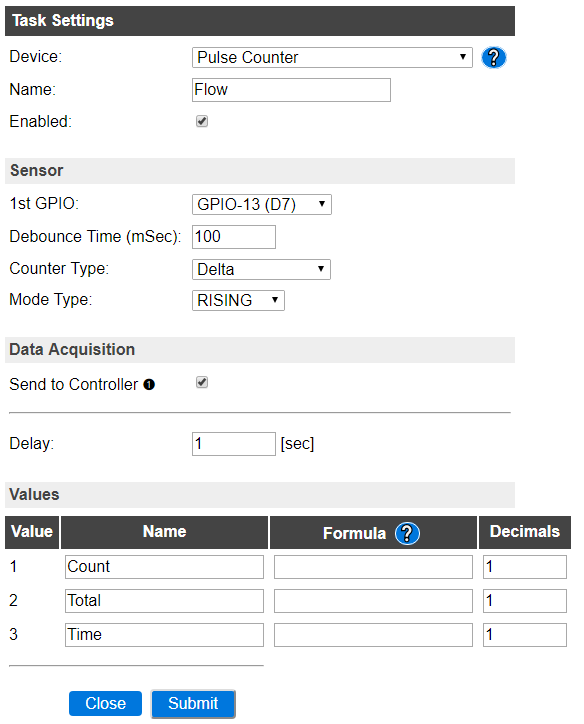Toggle the Enabled checkbox

click(202, 121)
